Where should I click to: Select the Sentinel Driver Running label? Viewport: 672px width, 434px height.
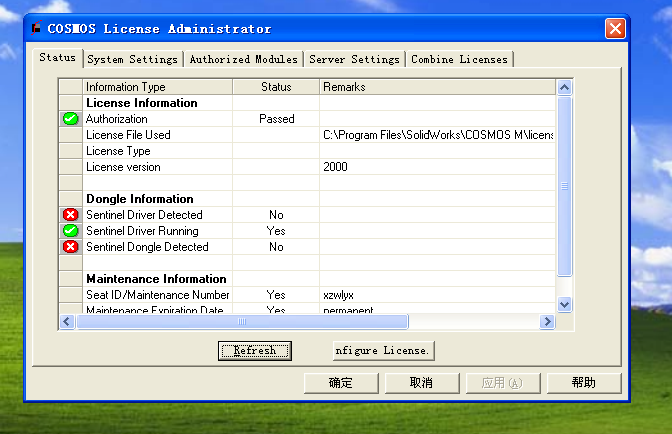click(142, 231)
